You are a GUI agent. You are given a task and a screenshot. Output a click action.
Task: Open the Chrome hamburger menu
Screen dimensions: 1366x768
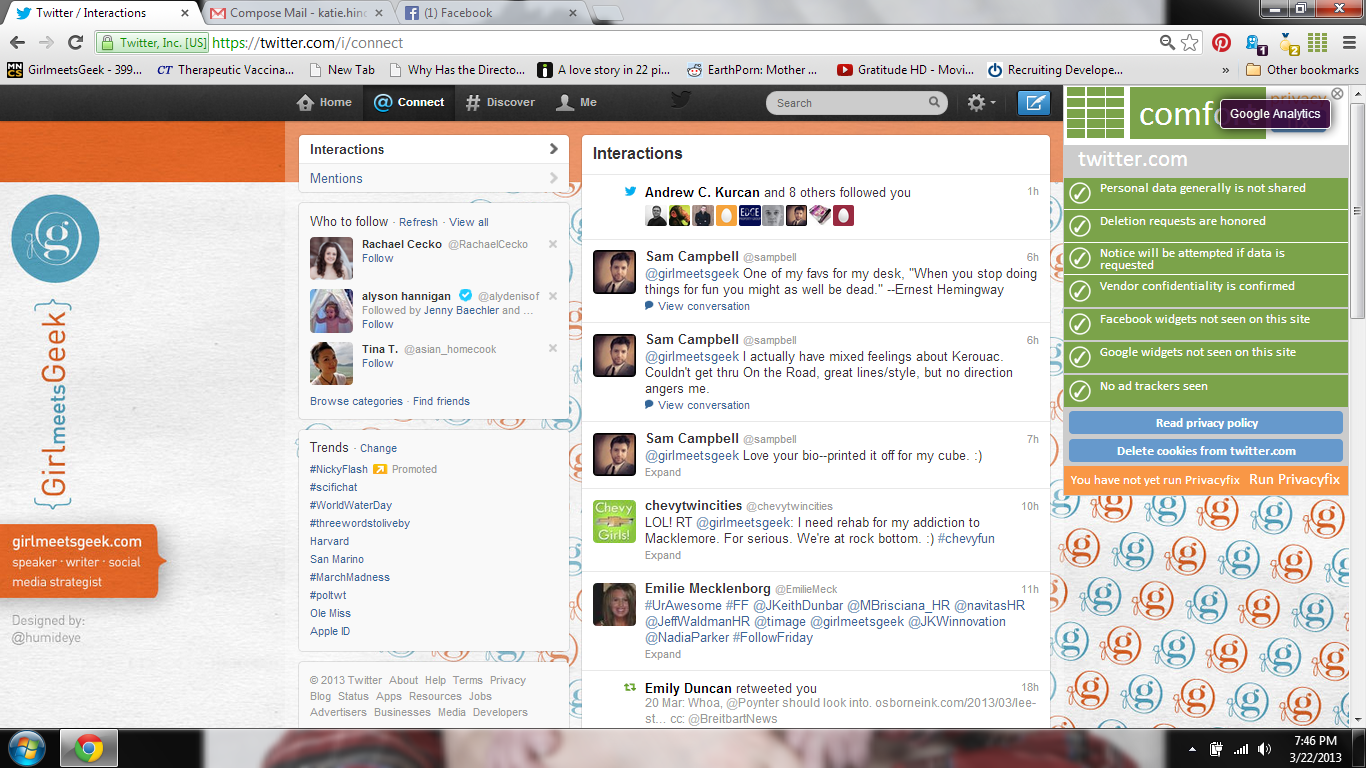tap(1347, 43)
